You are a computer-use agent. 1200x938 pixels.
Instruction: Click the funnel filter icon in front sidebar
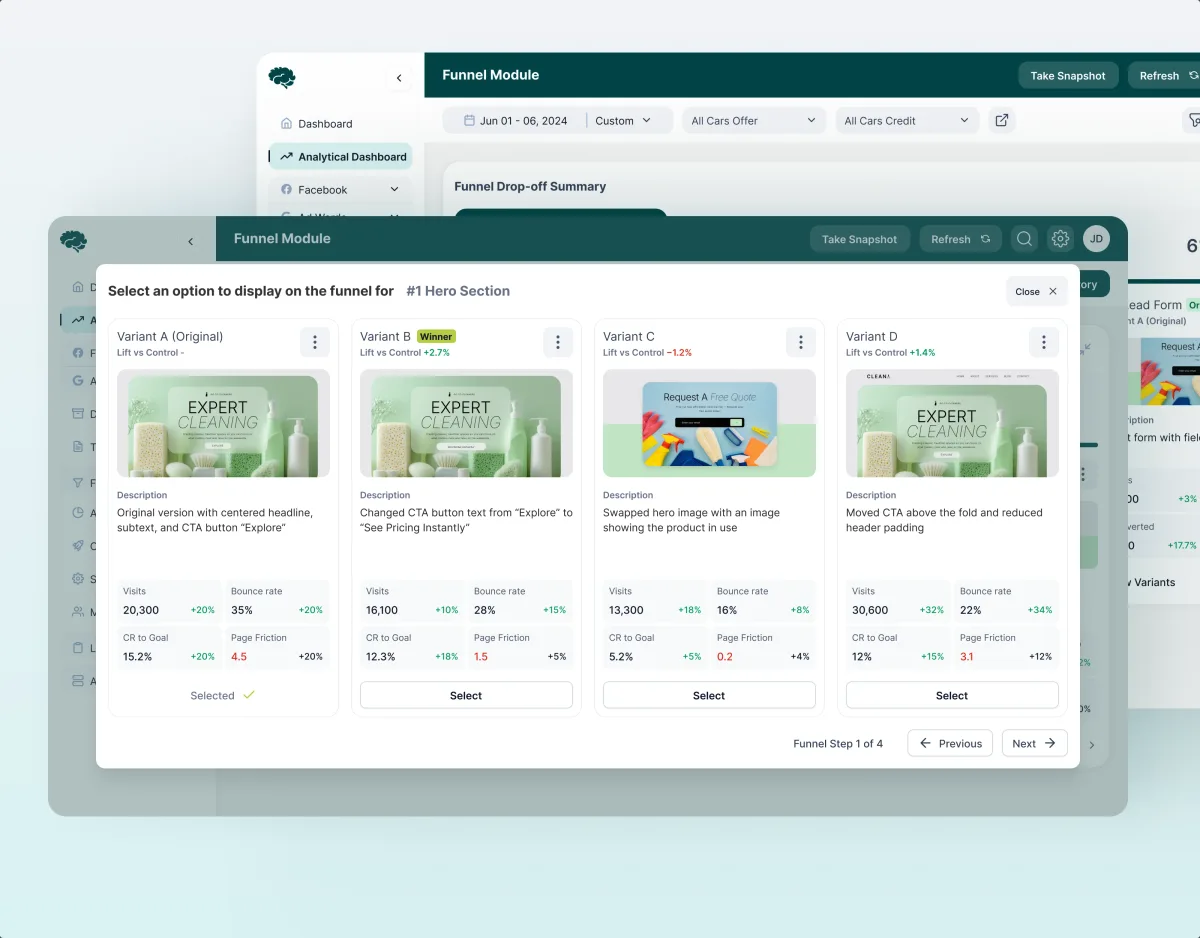[78, 483]
